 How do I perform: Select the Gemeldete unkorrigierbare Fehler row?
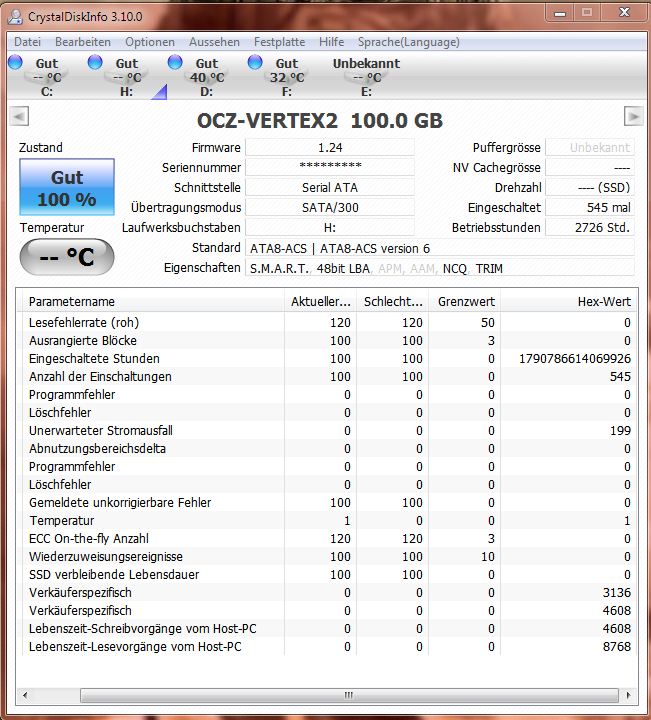click(327, 502)
